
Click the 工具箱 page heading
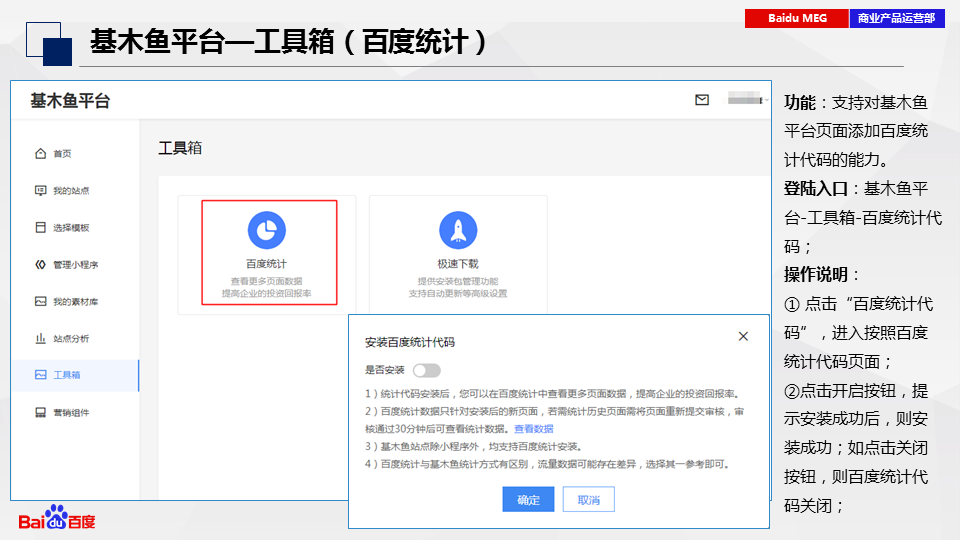click(x=180, y=148)
